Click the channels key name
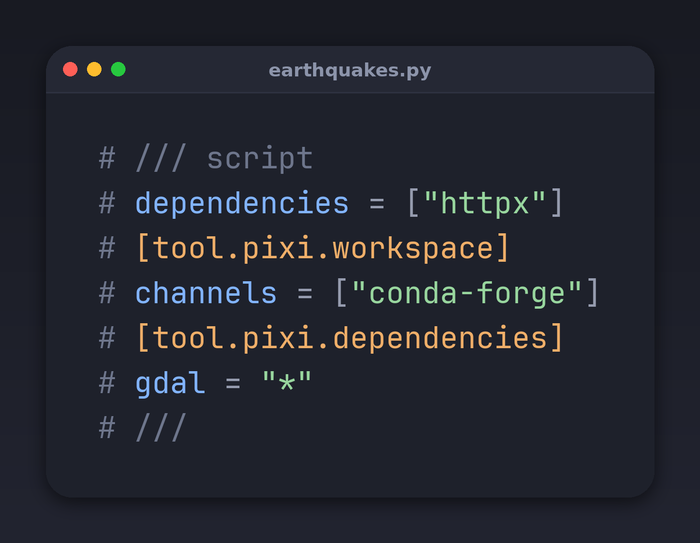Viewport: 700px width, 543px height. [206, 293]
